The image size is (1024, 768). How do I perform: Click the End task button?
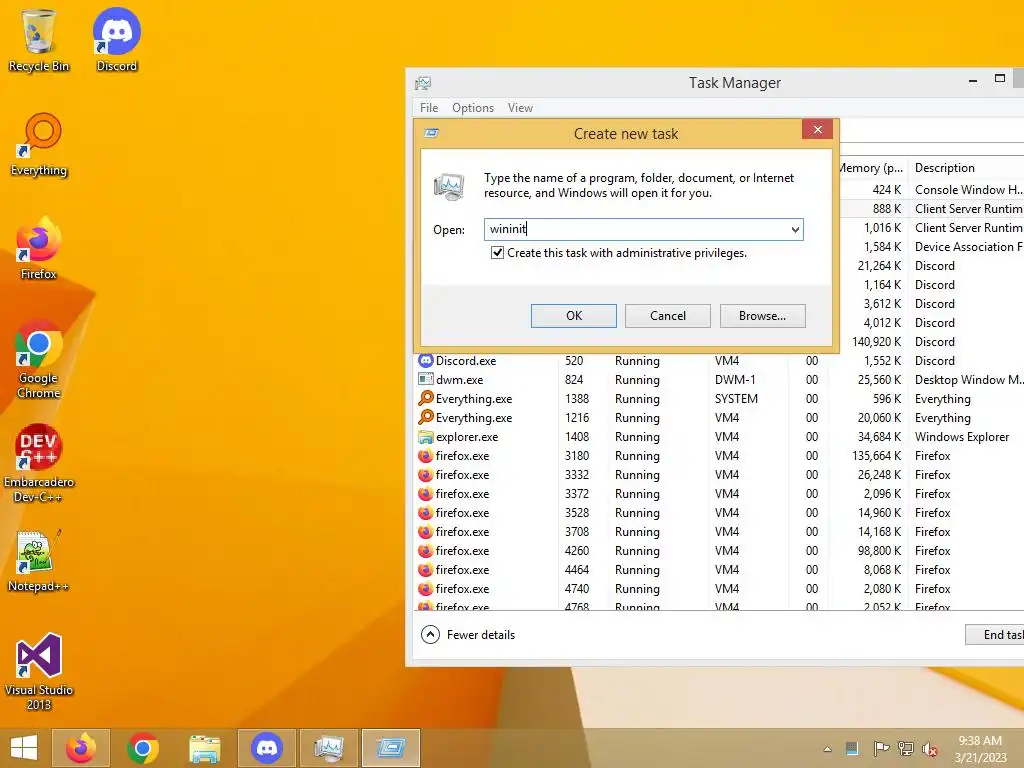(995, 635)
